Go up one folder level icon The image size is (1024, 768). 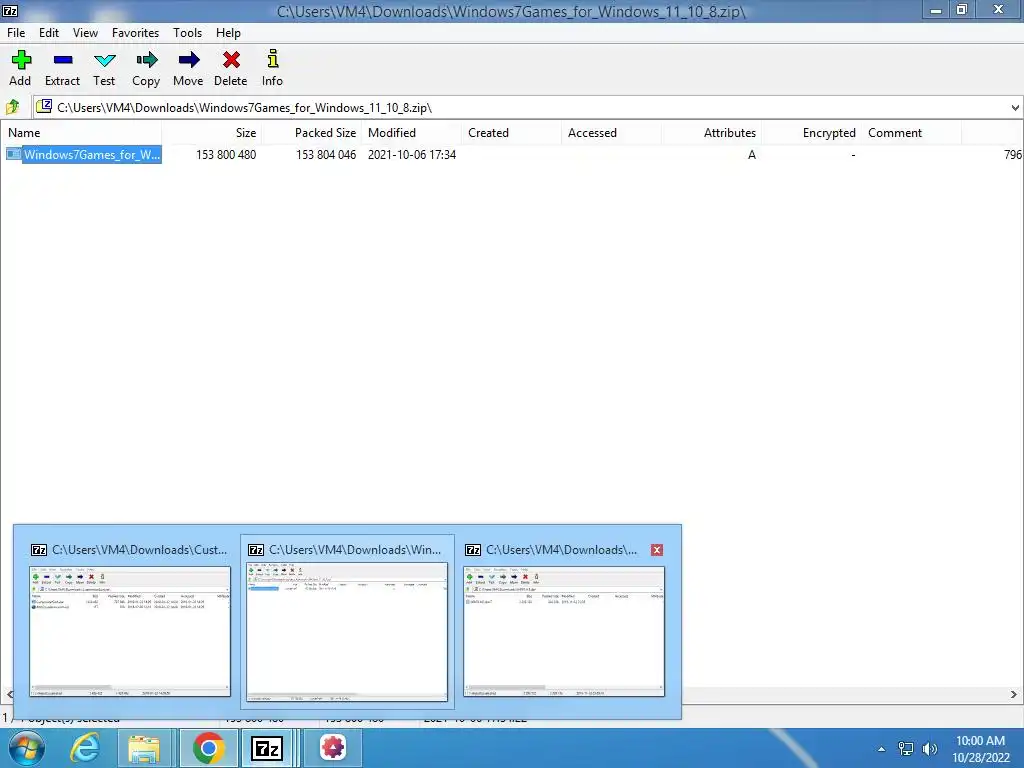pyautogui.click(x=12, y=106)
